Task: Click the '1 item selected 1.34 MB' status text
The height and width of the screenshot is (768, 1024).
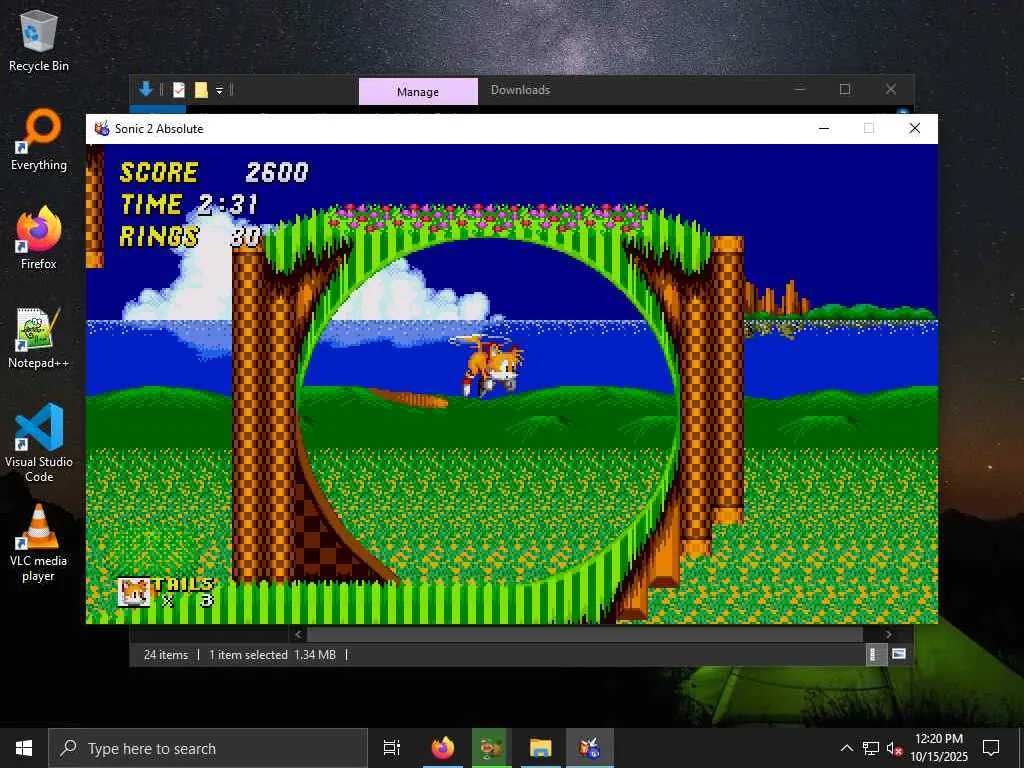Action: click(272, 654)
